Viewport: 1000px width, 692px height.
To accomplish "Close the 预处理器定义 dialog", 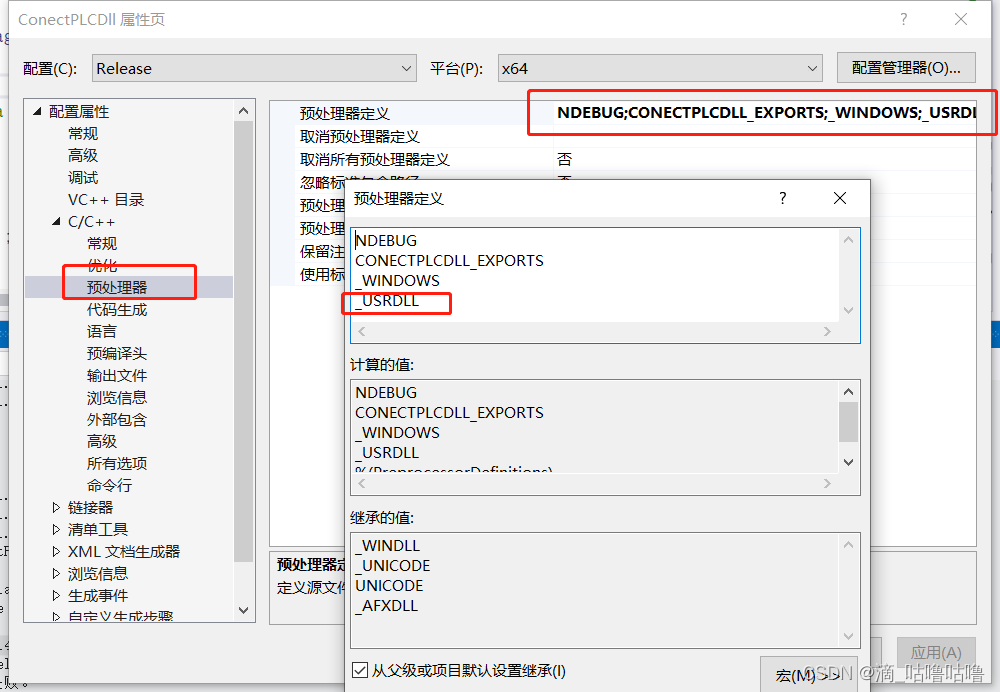I will [x=840, y=198].
